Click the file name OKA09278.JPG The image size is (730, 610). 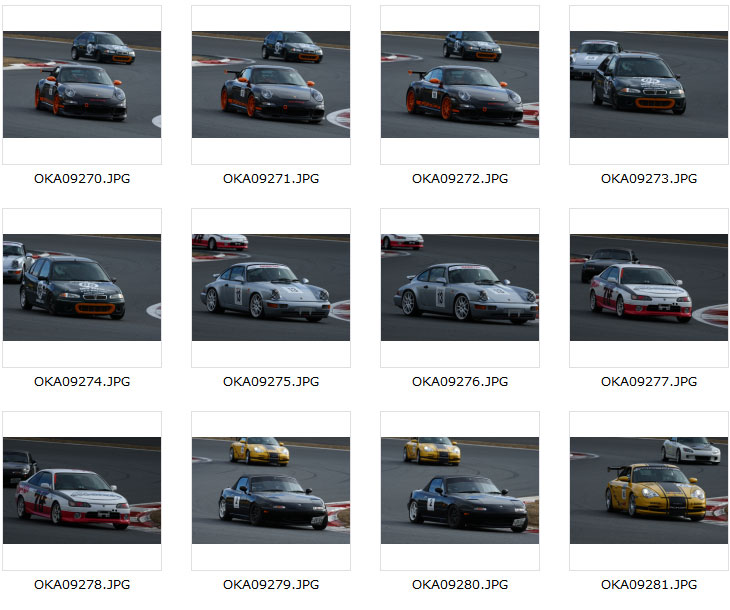click(x=82, y=585)
